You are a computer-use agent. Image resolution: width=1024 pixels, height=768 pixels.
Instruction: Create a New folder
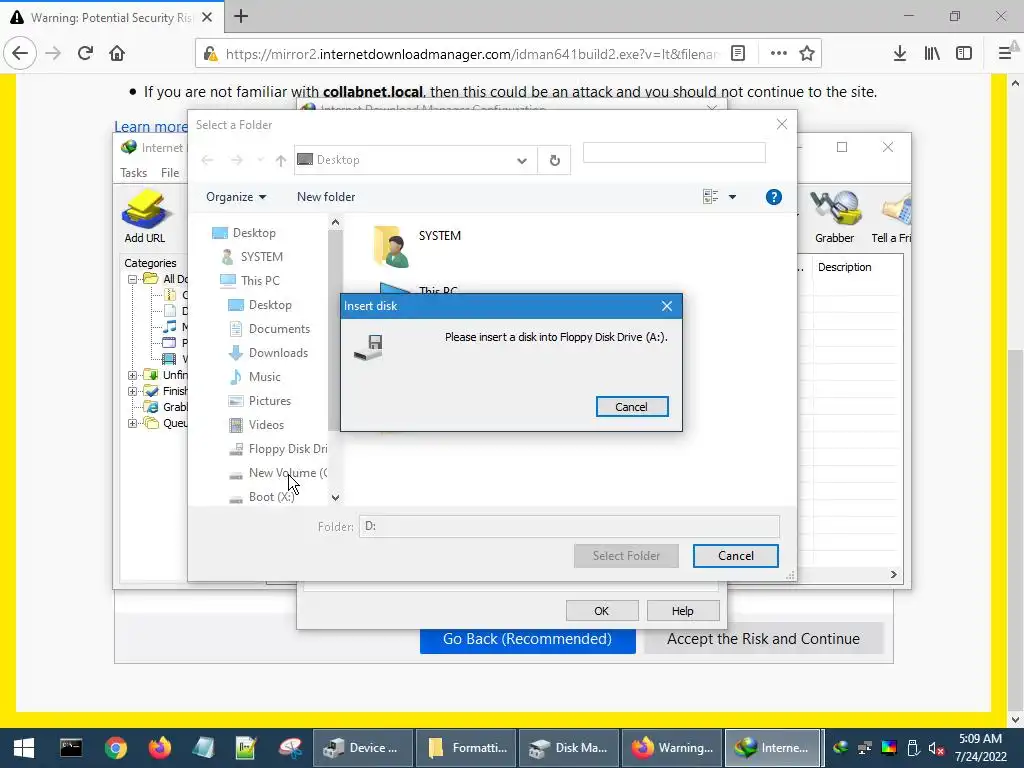click(326, 197)
